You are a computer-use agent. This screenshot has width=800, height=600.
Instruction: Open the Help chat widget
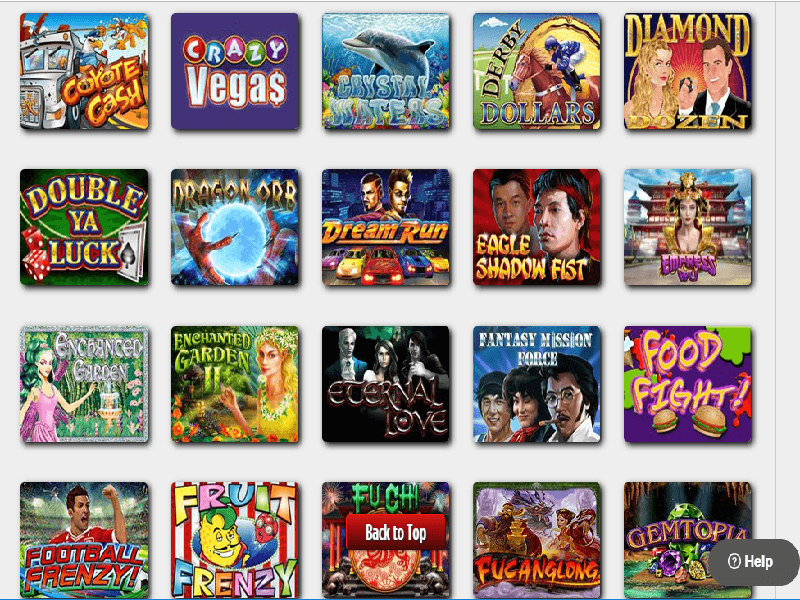click(754, 562)
